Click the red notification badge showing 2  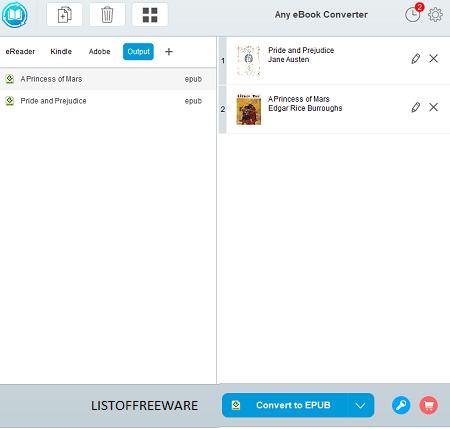(x=419, y=7)
